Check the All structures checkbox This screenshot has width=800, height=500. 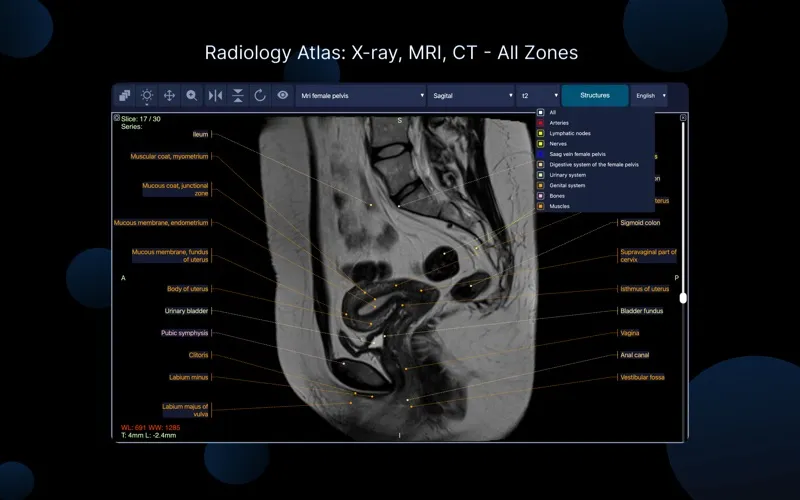point(541,112)
